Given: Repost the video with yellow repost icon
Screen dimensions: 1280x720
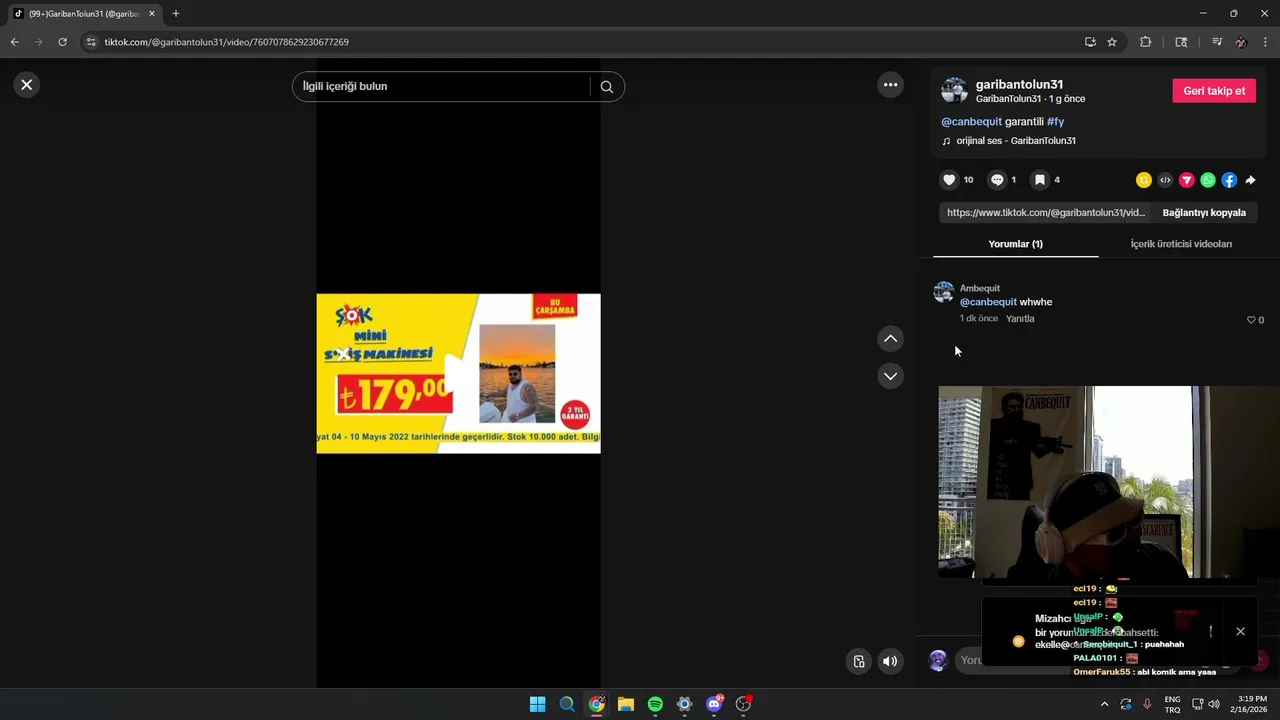Looking at the screenshot, I should pyautogui.click(x=1144, y=180).
